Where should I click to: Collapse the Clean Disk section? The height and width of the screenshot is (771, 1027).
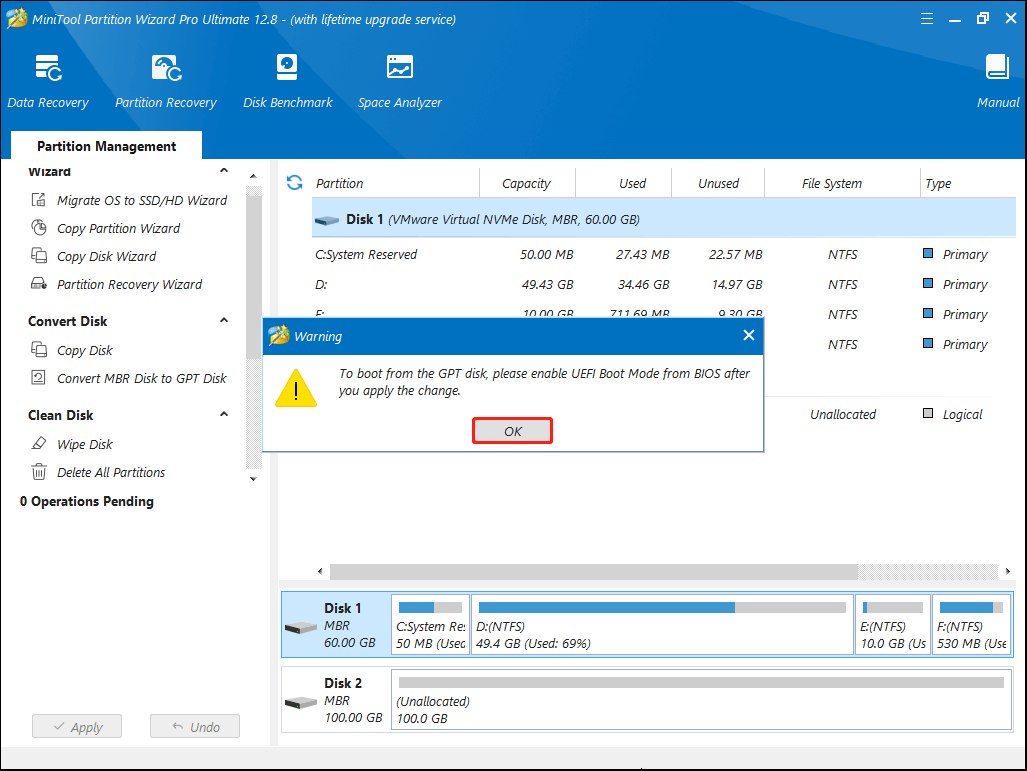point(224,415)
